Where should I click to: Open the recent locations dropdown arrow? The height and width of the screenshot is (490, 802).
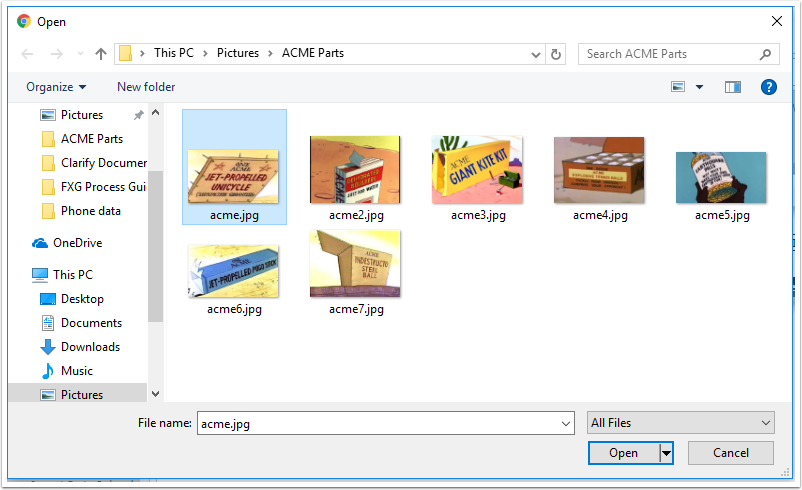pos(80,54)
